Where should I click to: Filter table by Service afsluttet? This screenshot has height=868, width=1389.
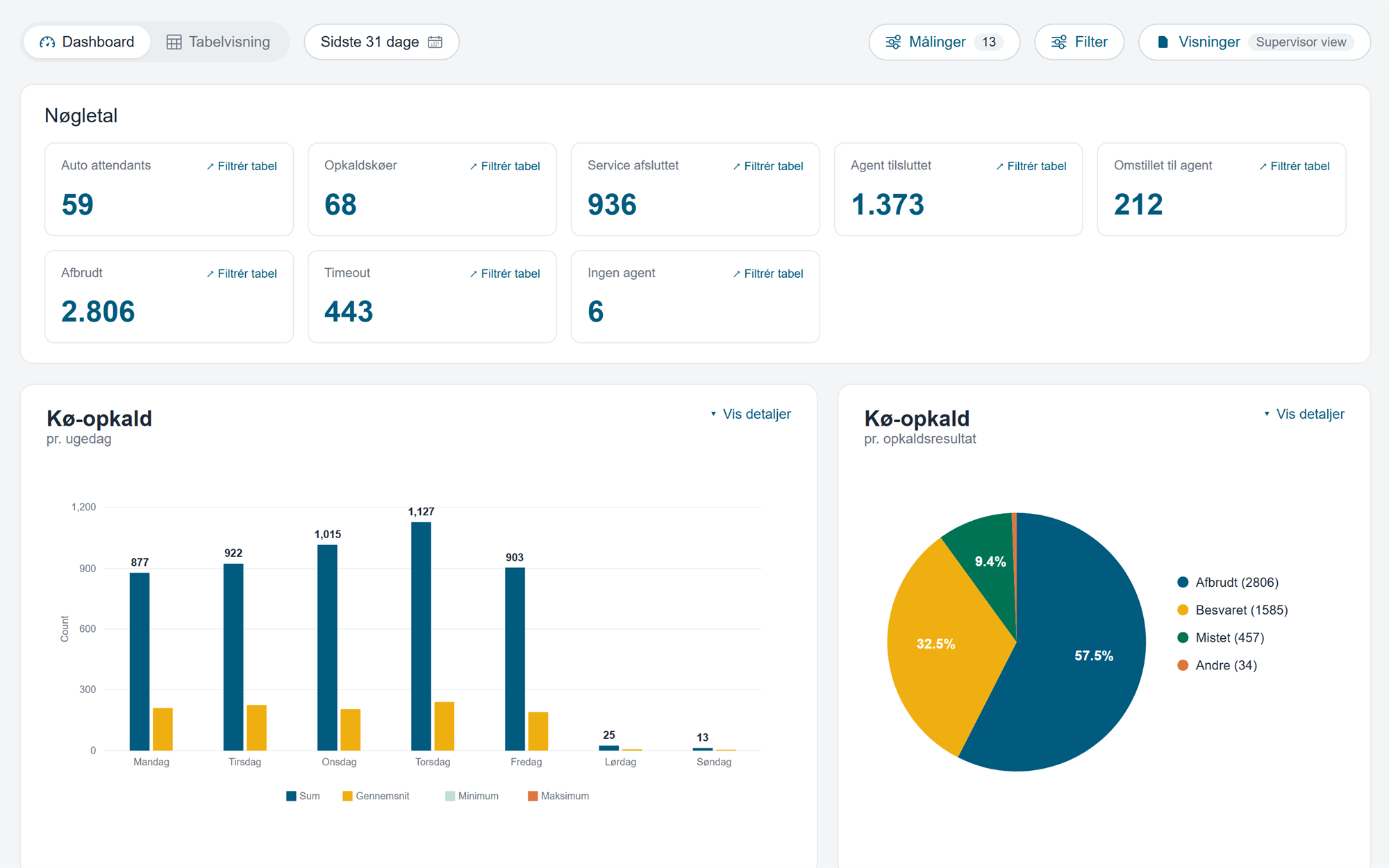point(768,166)
